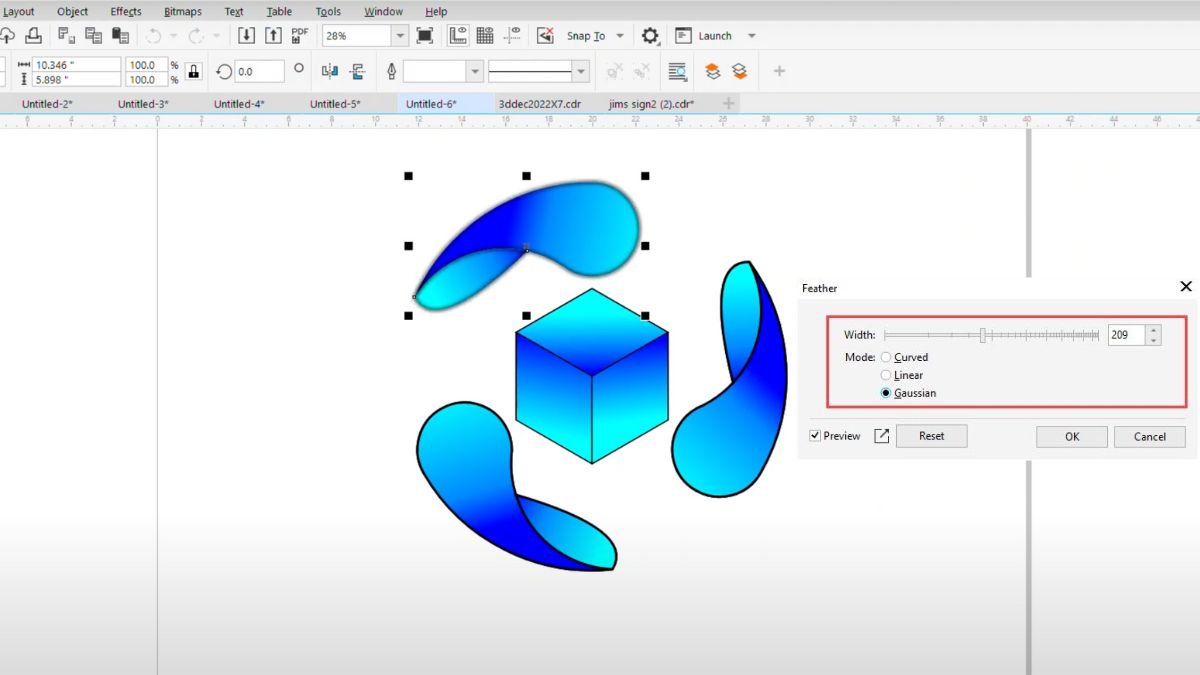Viewport: 1200px width, 675px height.
Task: Select the Import icon
Action: [247, 35]
